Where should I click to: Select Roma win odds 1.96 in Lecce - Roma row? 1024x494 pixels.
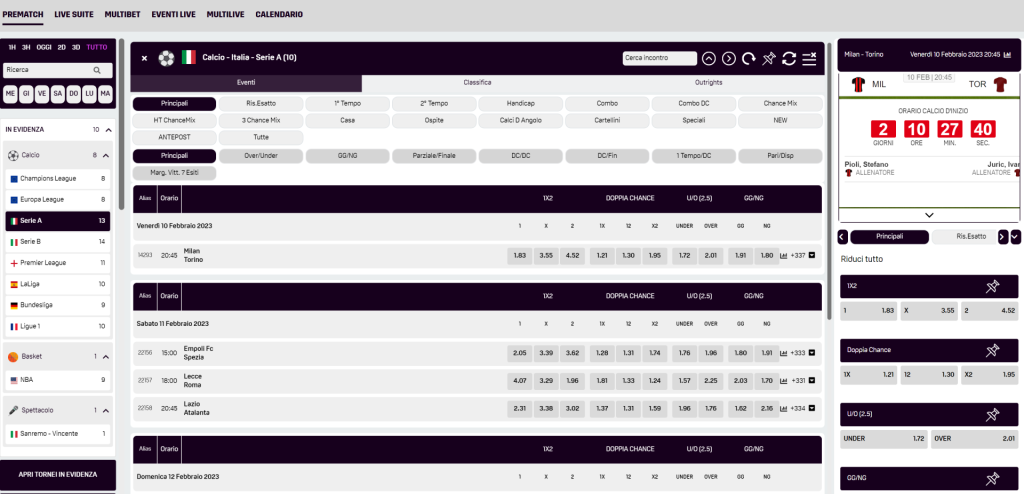[572, 380]
